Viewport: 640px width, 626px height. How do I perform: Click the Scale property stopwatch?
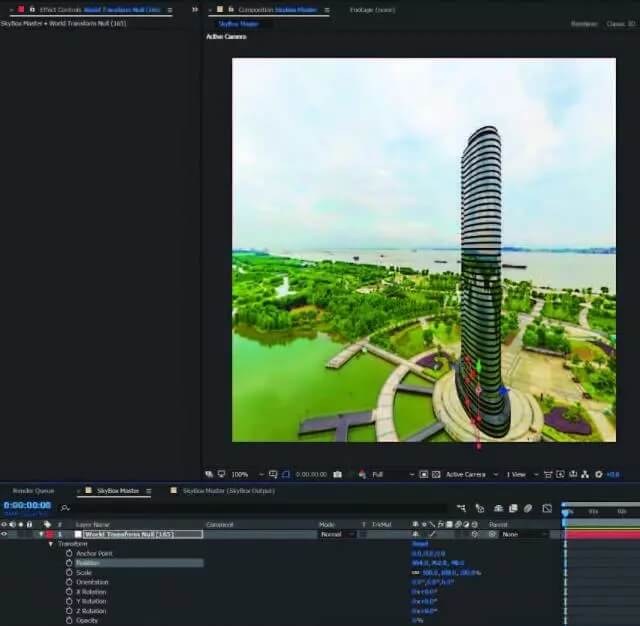[x=69, y=573]
